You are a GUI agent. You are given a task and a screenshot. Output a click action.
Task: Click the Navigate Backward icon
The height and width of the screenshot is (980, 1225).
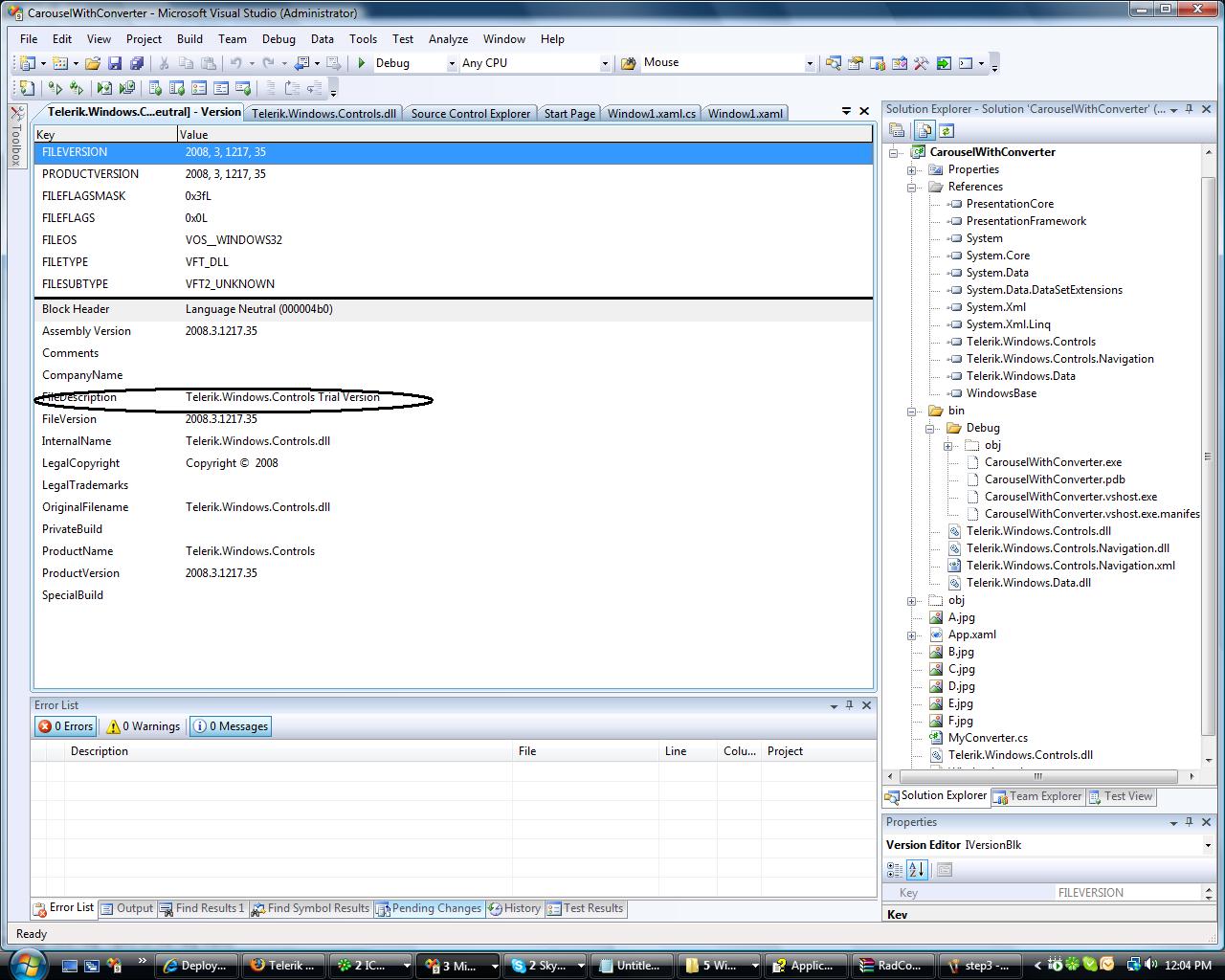[x=302, y=63]
